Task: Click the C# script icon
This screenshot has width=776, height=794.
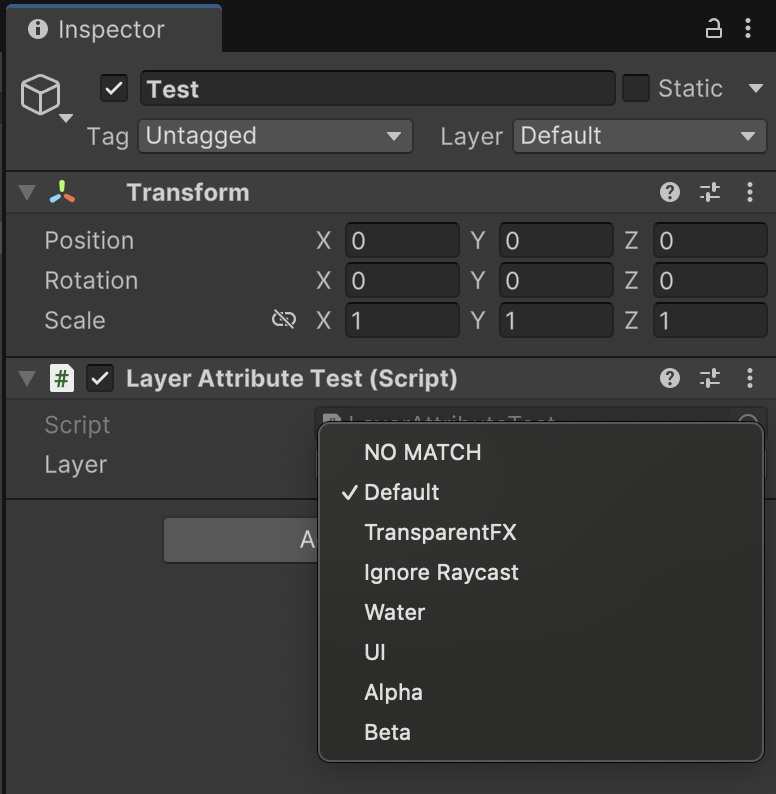Action: (62, 378)
